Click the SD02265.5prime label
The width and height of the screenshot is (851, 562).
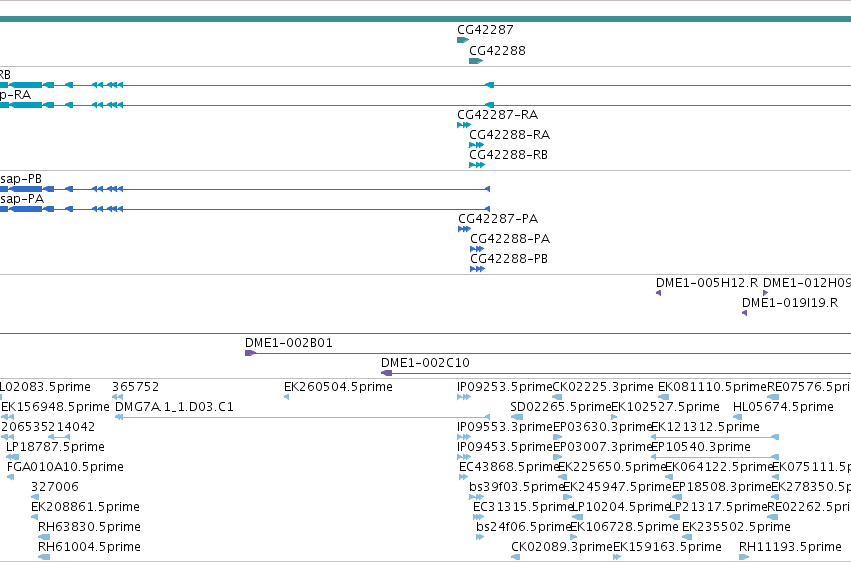pyautogui.click(x=561, y=407)
